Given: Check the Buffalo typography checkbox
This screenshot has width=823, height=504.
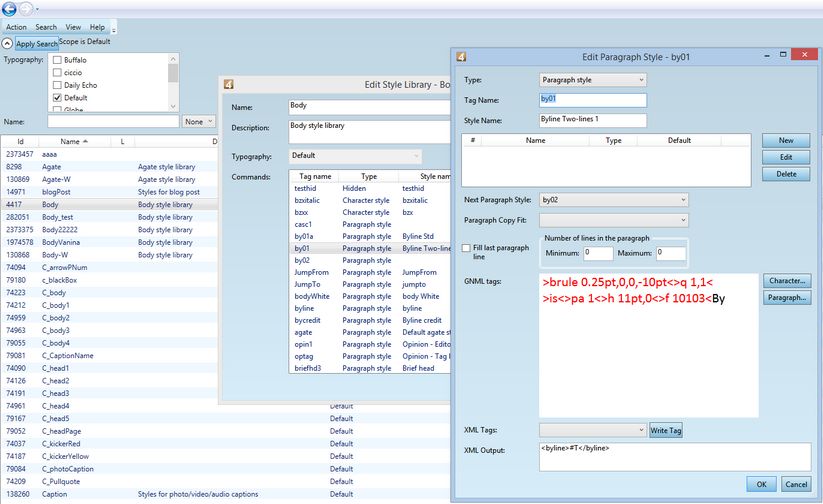Looking at the screenshot, I should [x=57, y=60].
